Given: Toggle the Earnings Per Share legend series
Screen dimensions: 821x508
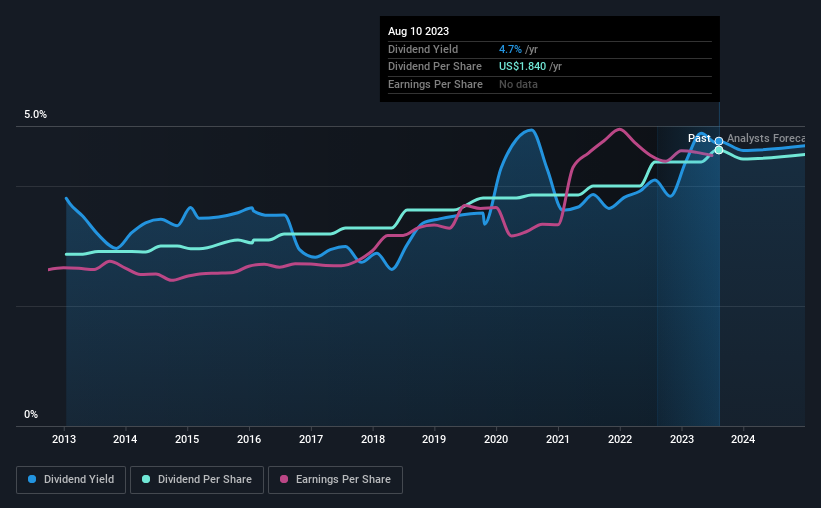Looking at the screenshot, I should pos(336,480).
